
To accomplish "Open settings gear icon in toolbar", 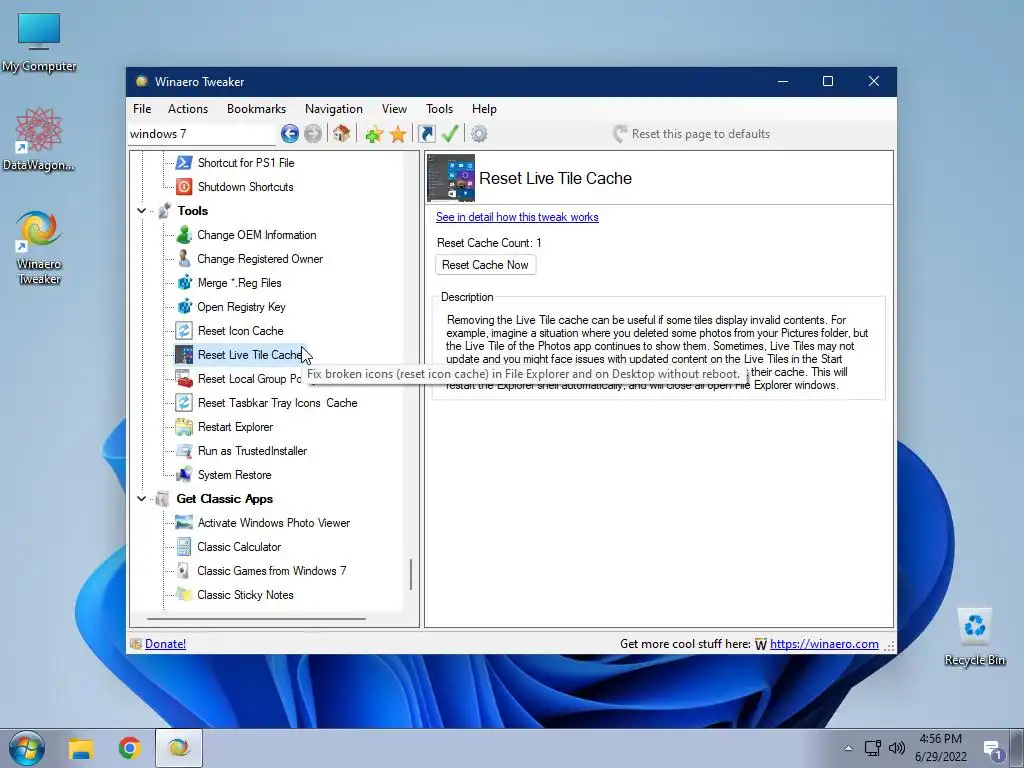I will click(479, 134).
